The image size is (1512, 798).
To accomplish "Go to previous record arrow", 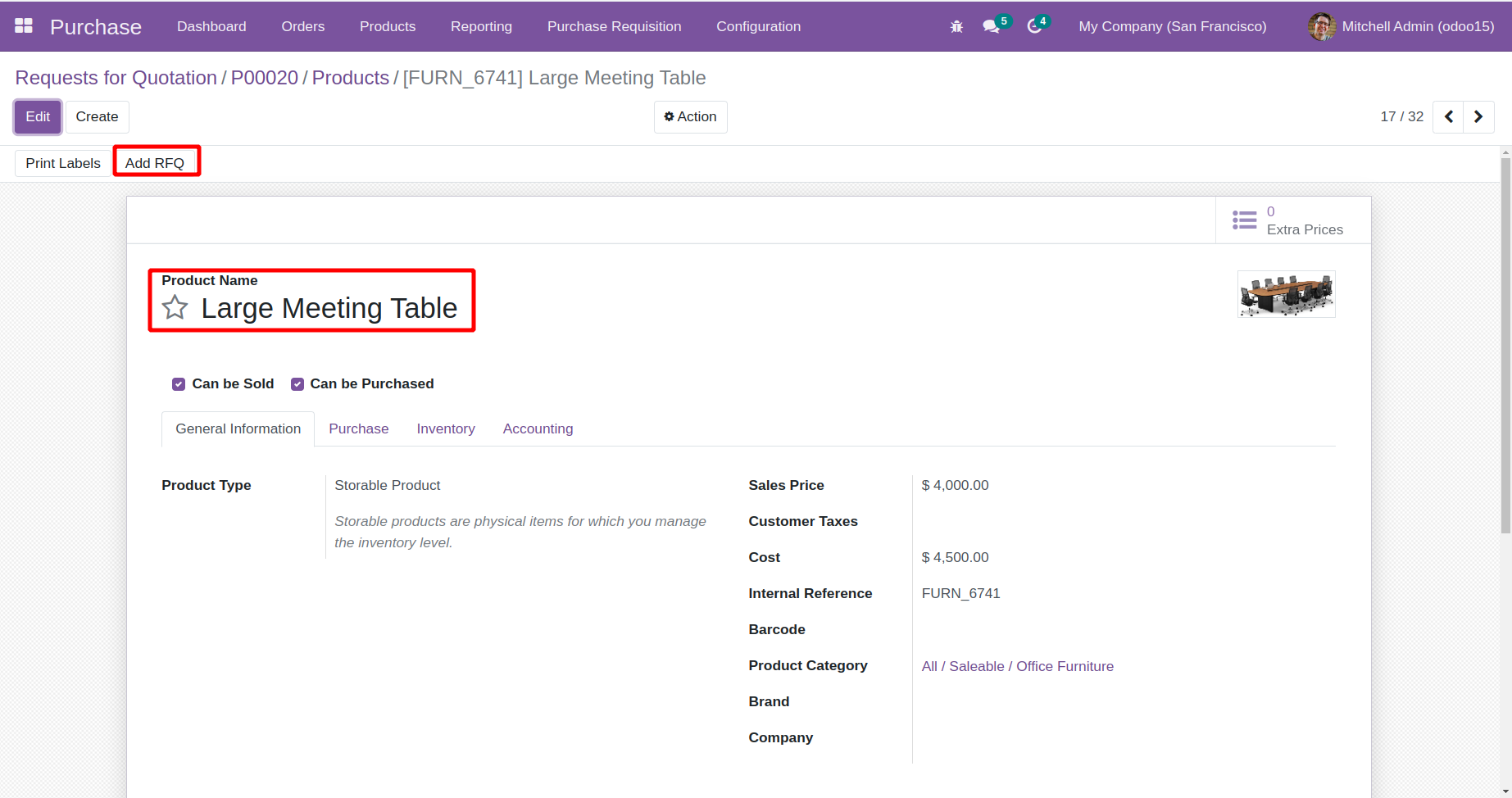I will tap(1448, 116).
